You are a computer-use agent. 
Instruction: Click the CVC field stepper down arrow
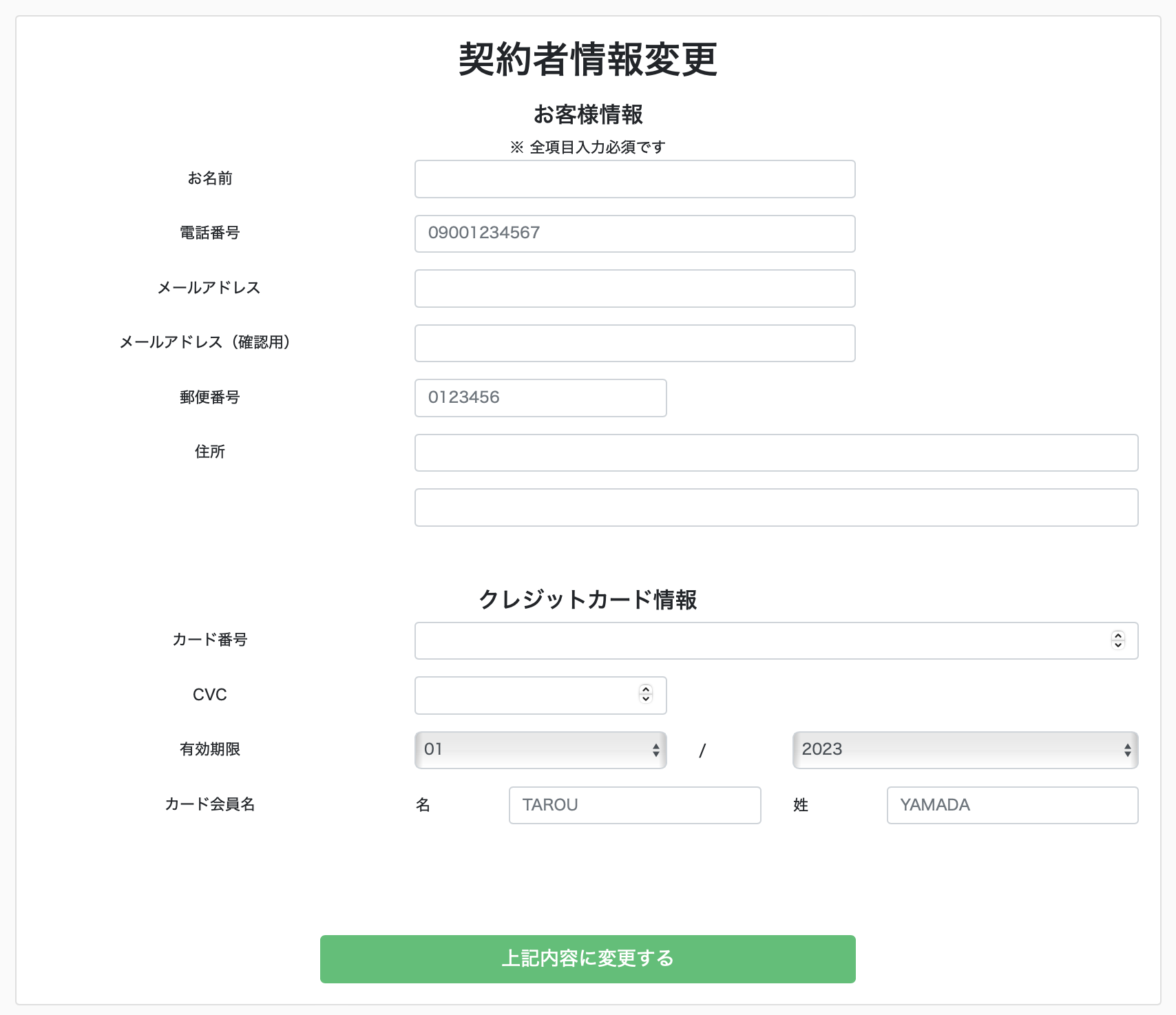[x=644, y=700]
